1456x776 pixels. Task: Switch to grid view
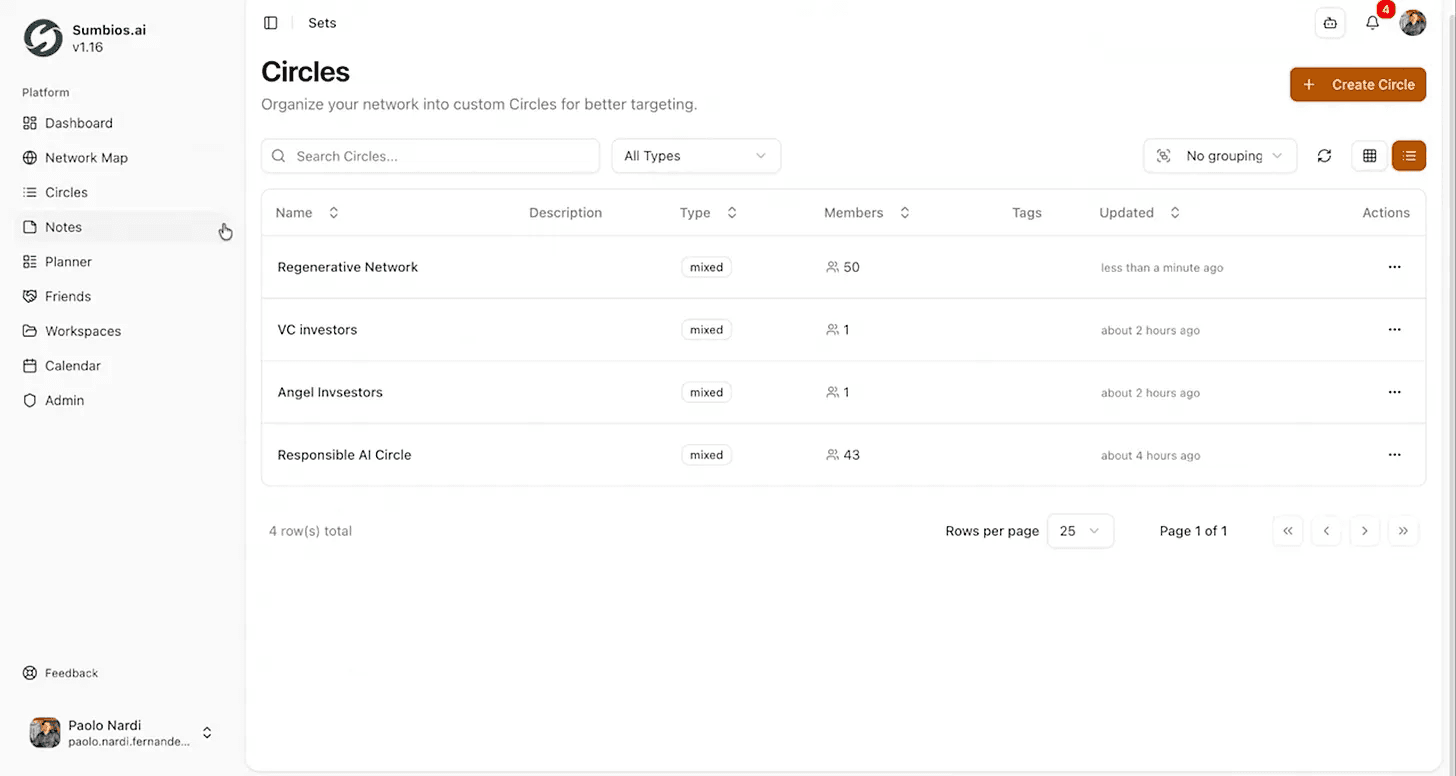pyautogui.click(x=1369, y=156)
